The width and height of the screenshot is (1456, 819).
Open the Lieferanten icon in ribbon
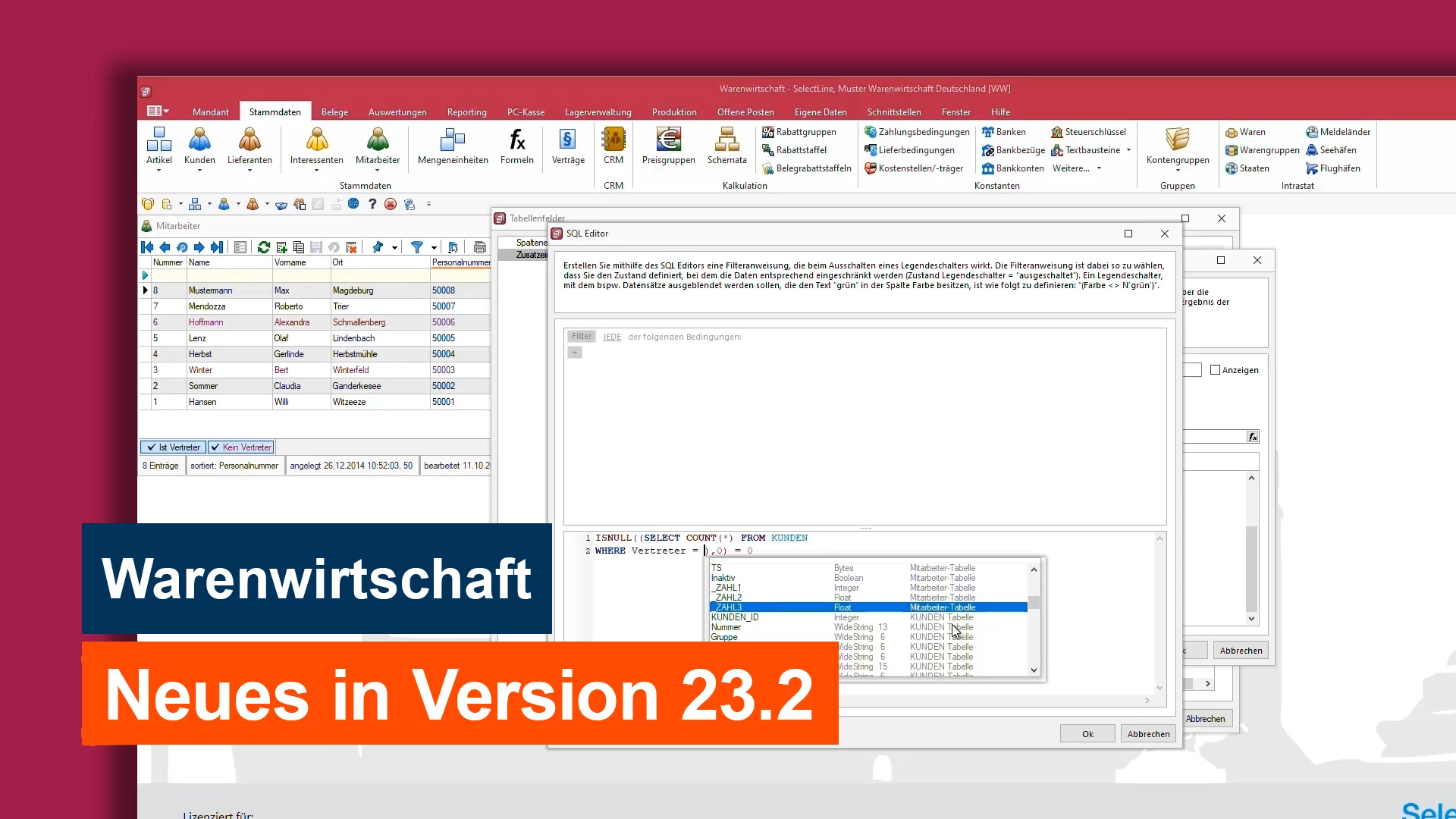249,140
